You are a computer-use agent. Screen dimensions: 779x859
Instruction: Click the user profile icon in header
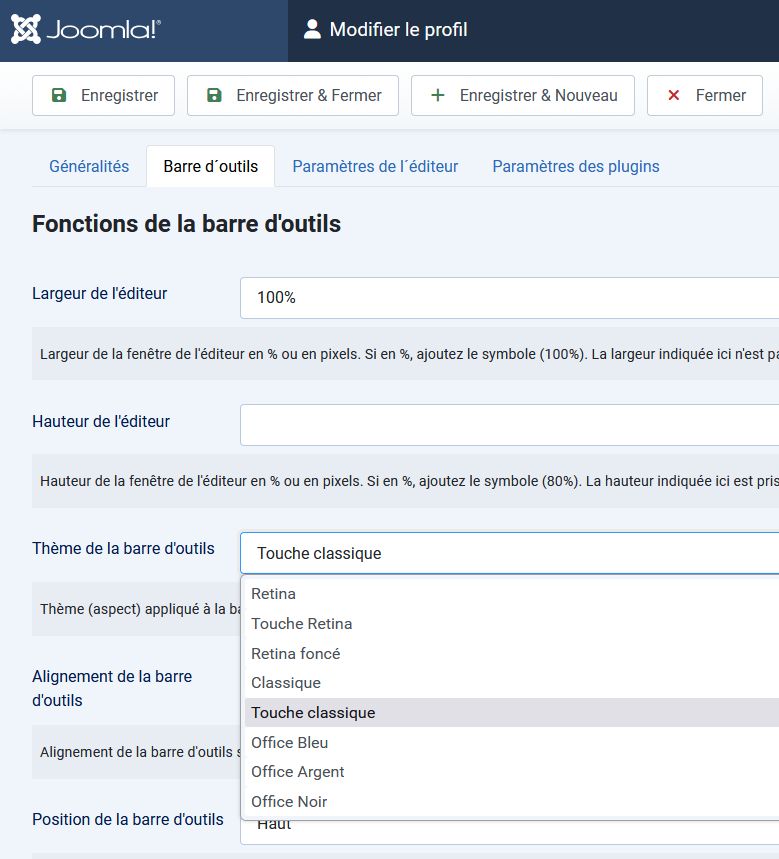(x=313, y=30)
